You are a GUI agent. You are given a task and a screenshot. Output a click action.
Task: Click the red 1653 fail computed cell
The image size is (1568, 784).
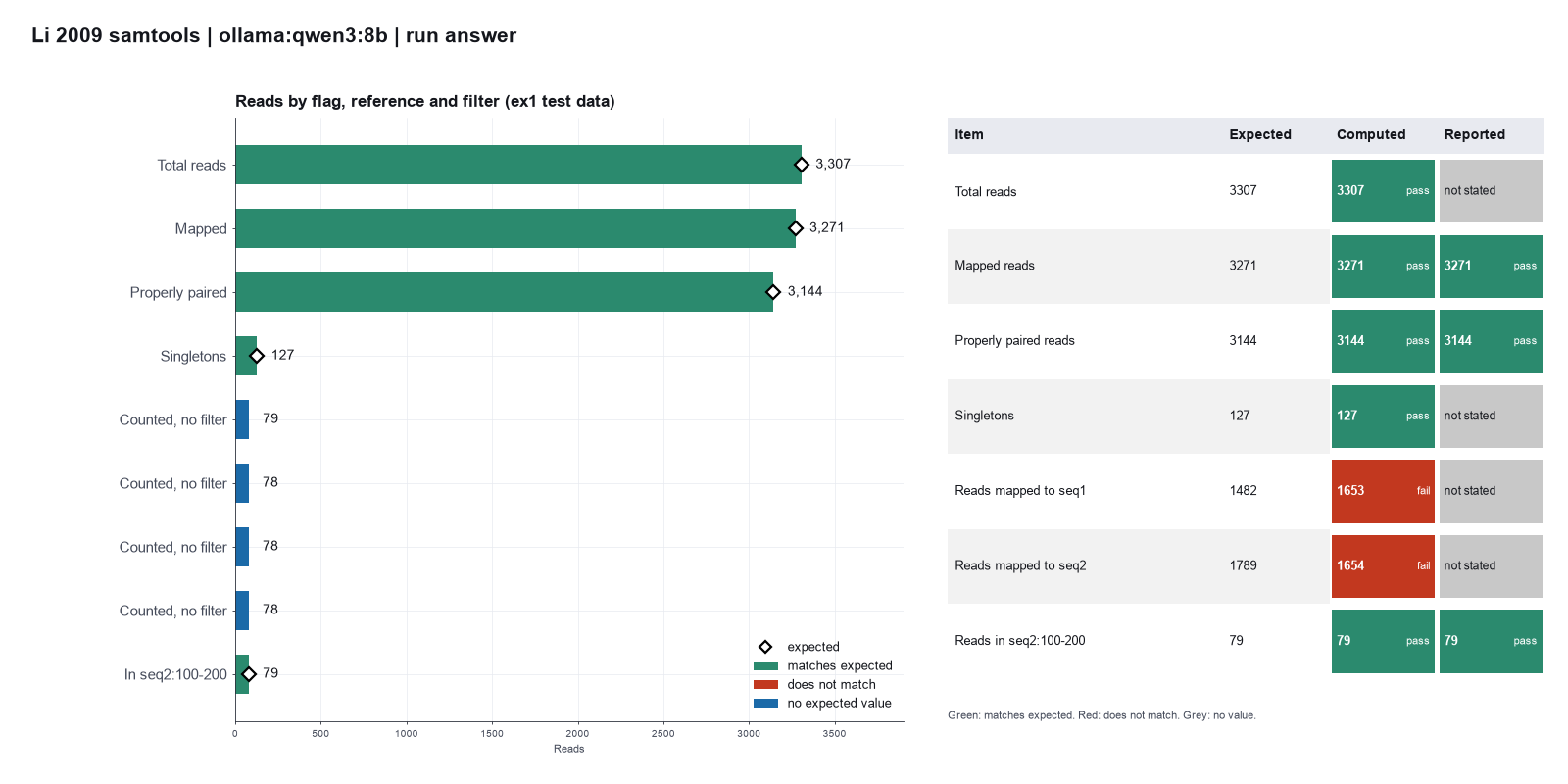pos(1383,491)
